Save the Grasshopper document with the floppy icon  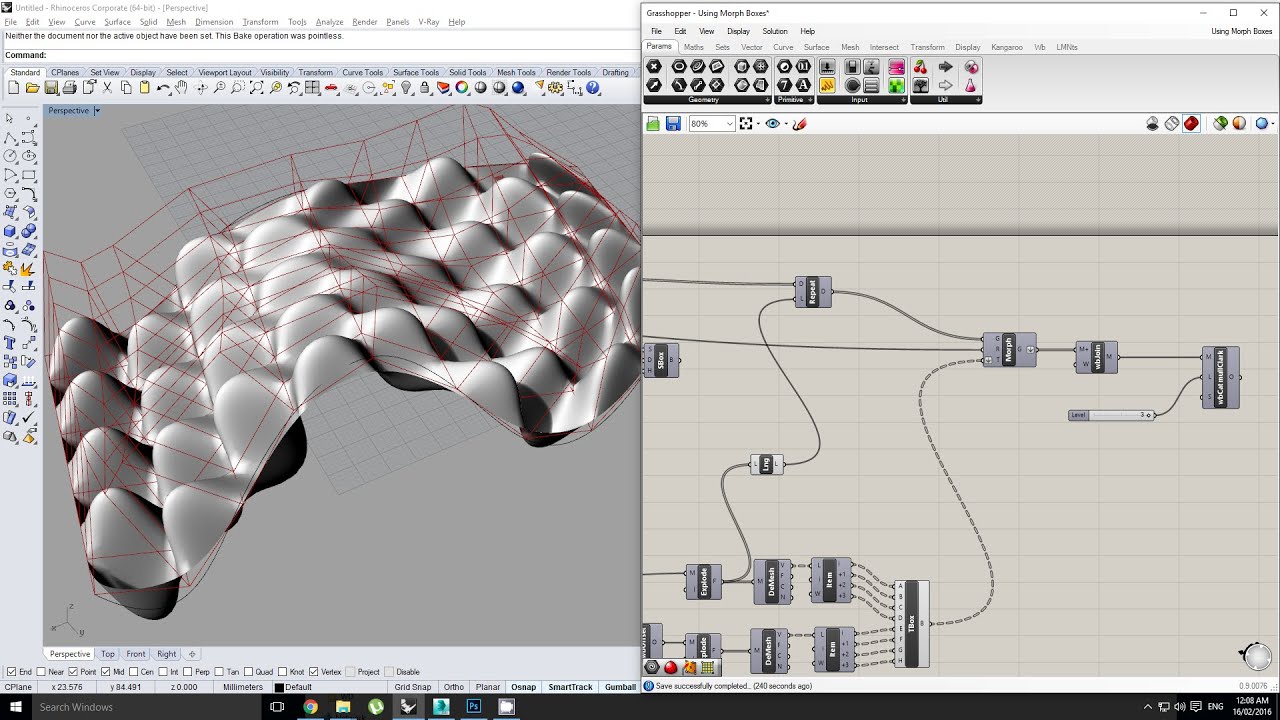(x=673, y=124)
